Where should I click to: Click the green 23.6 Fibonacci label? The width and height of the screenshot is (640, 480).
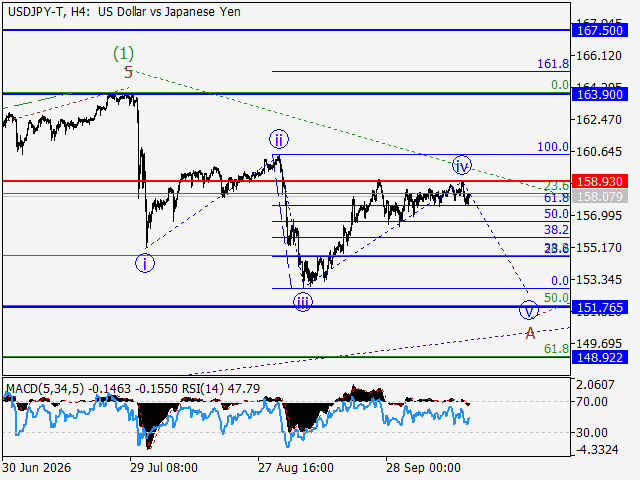pos(556,186)
